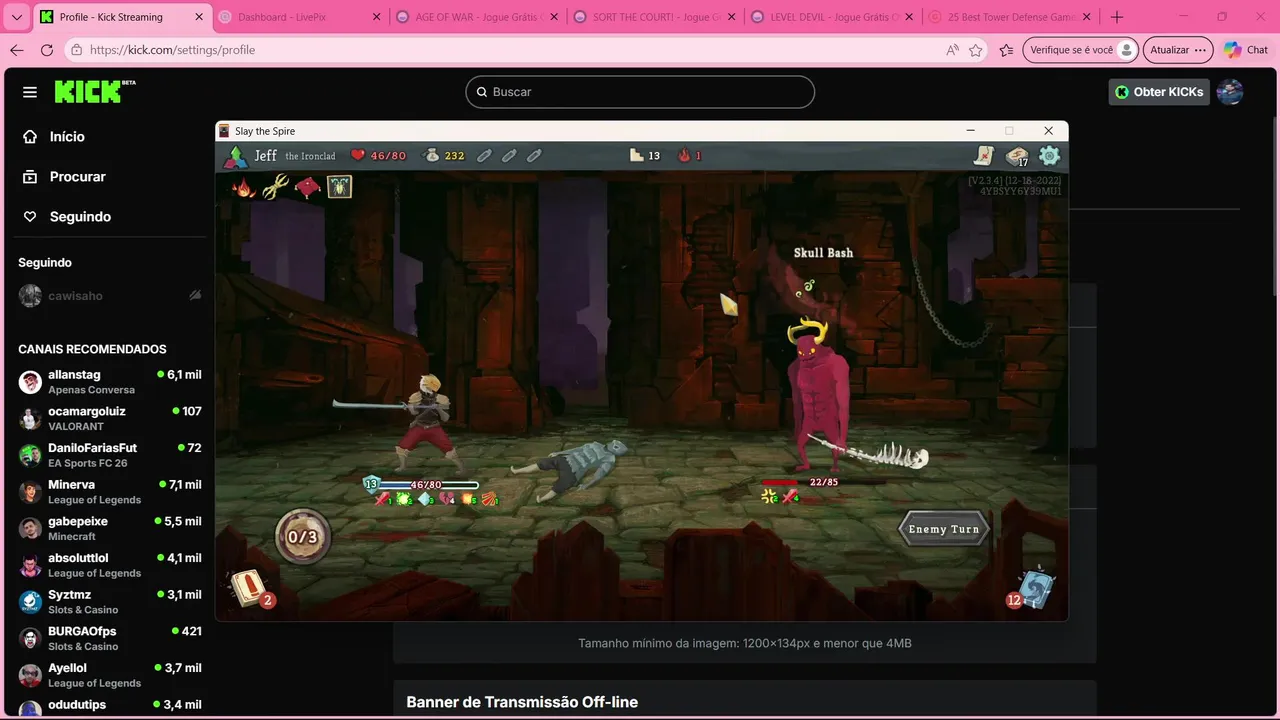This screenshot has height=720, width=1280.
Task: Select the first empty potion slot
Action: click(x=484, y=155)
